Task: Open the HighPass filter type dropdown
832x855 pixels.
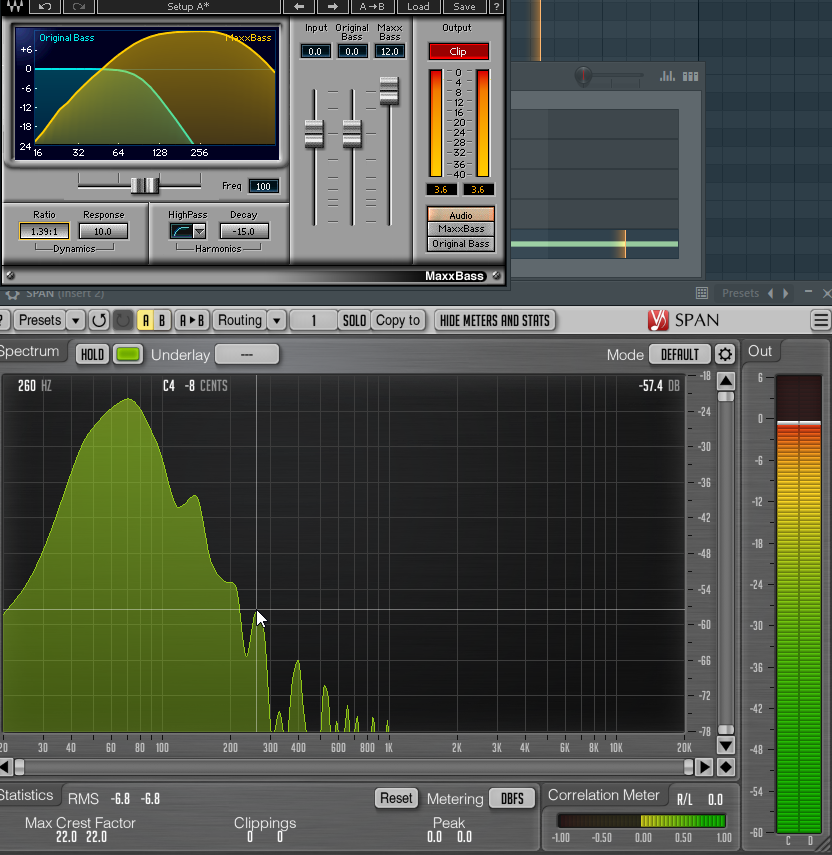Action: (x=199, y=231)
